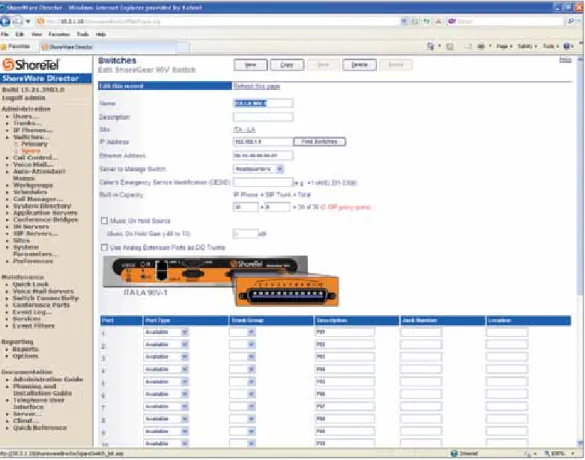Image resolution: width=585 pixels, height=460 pixels.
Task: Open Workgroups in sidebar
Action: tap(33, 185)
